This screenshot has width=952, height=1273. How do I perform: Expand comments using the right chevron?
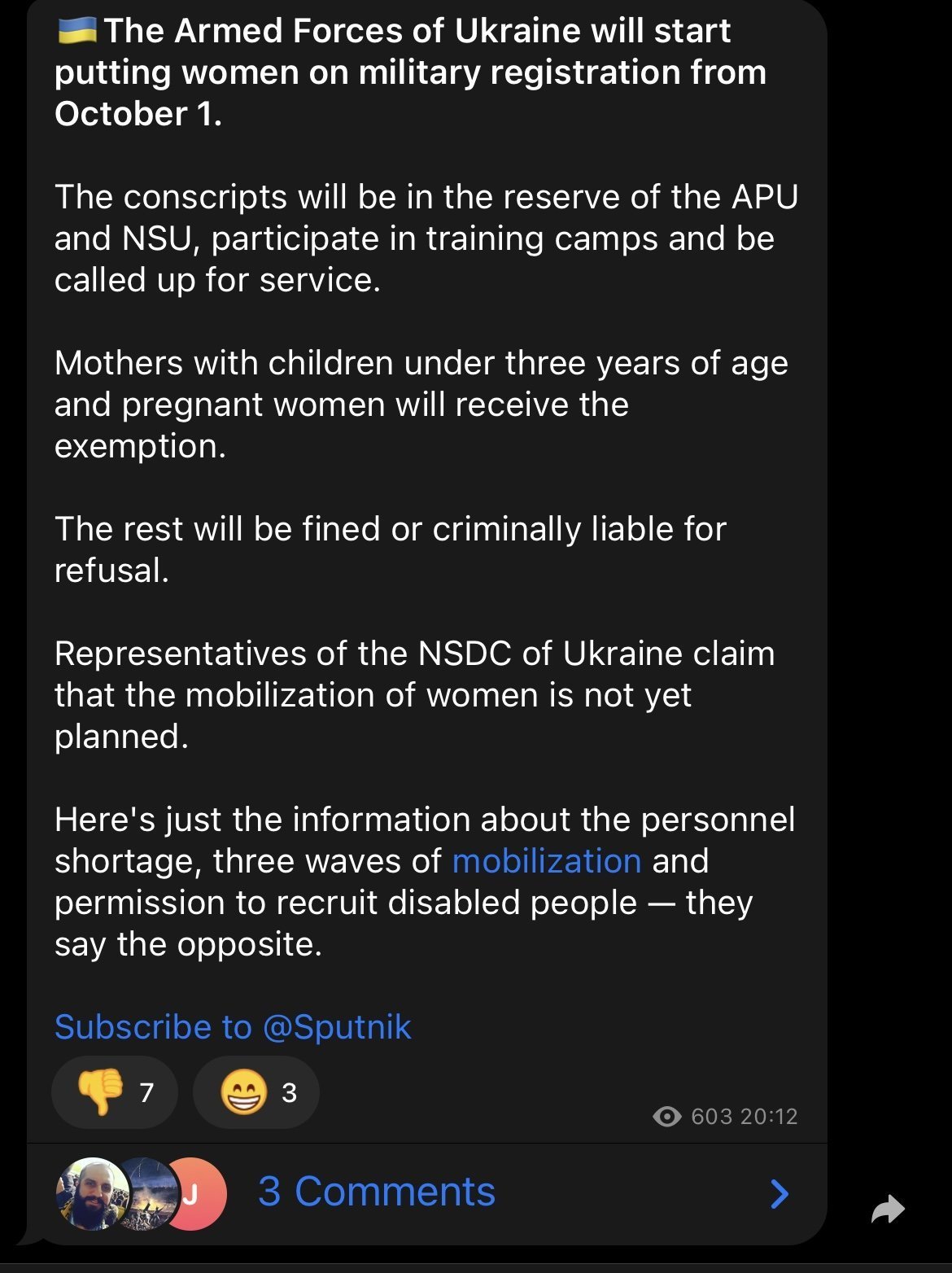[780, 1193]
